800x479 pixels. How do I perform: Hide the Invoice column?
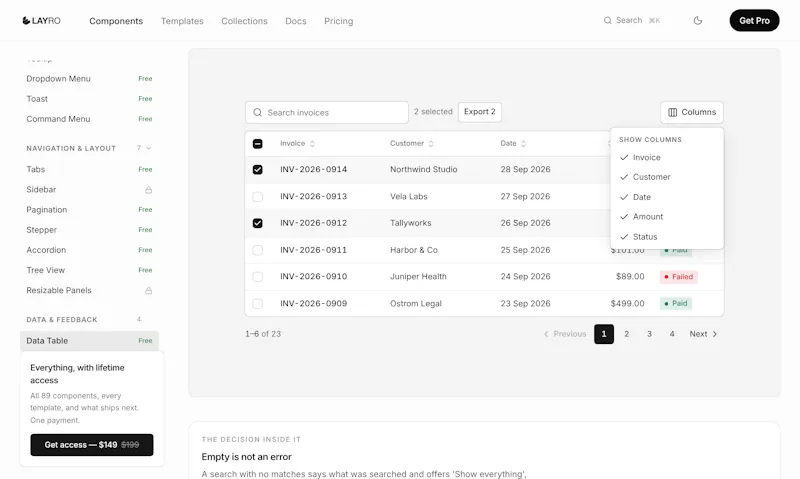coord(667,158)
